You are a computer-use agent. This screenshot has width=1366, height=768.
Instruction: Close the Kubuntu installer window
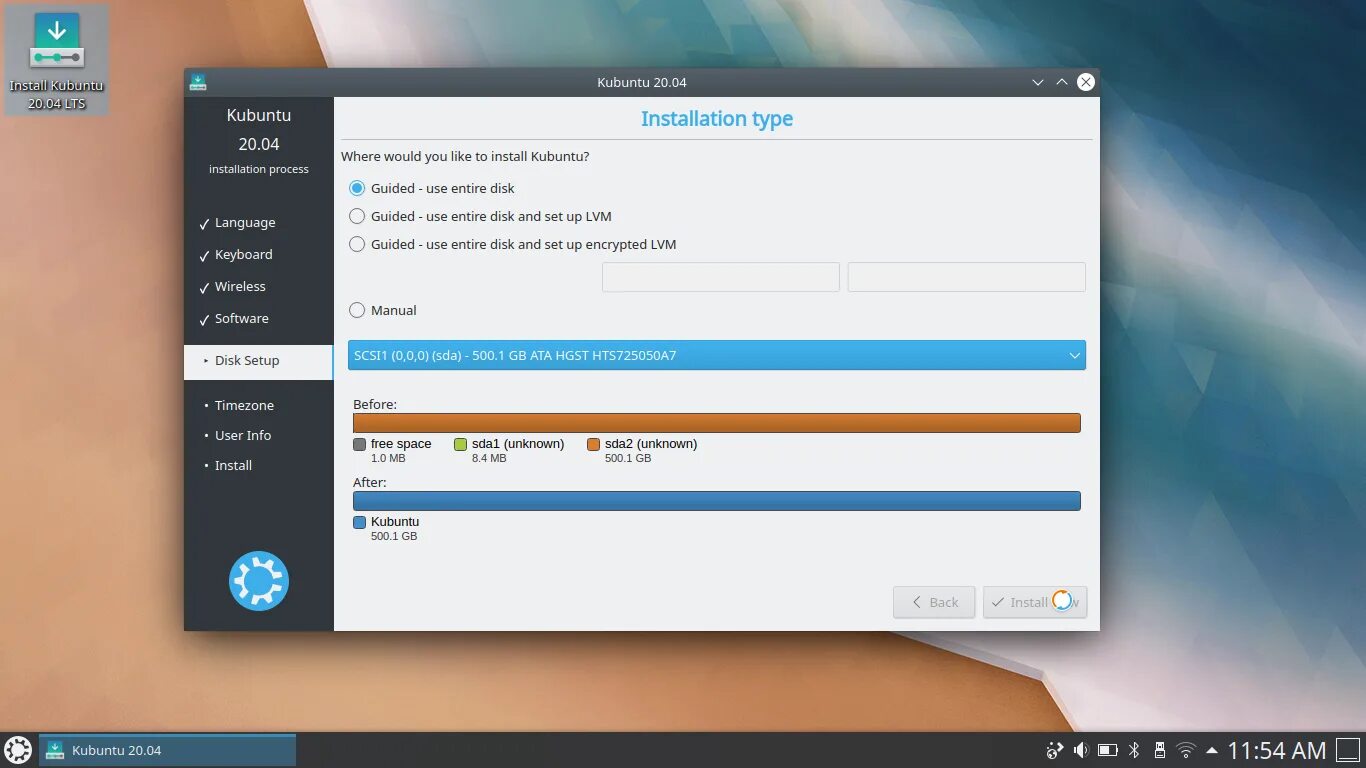(x=1086, y=82)
